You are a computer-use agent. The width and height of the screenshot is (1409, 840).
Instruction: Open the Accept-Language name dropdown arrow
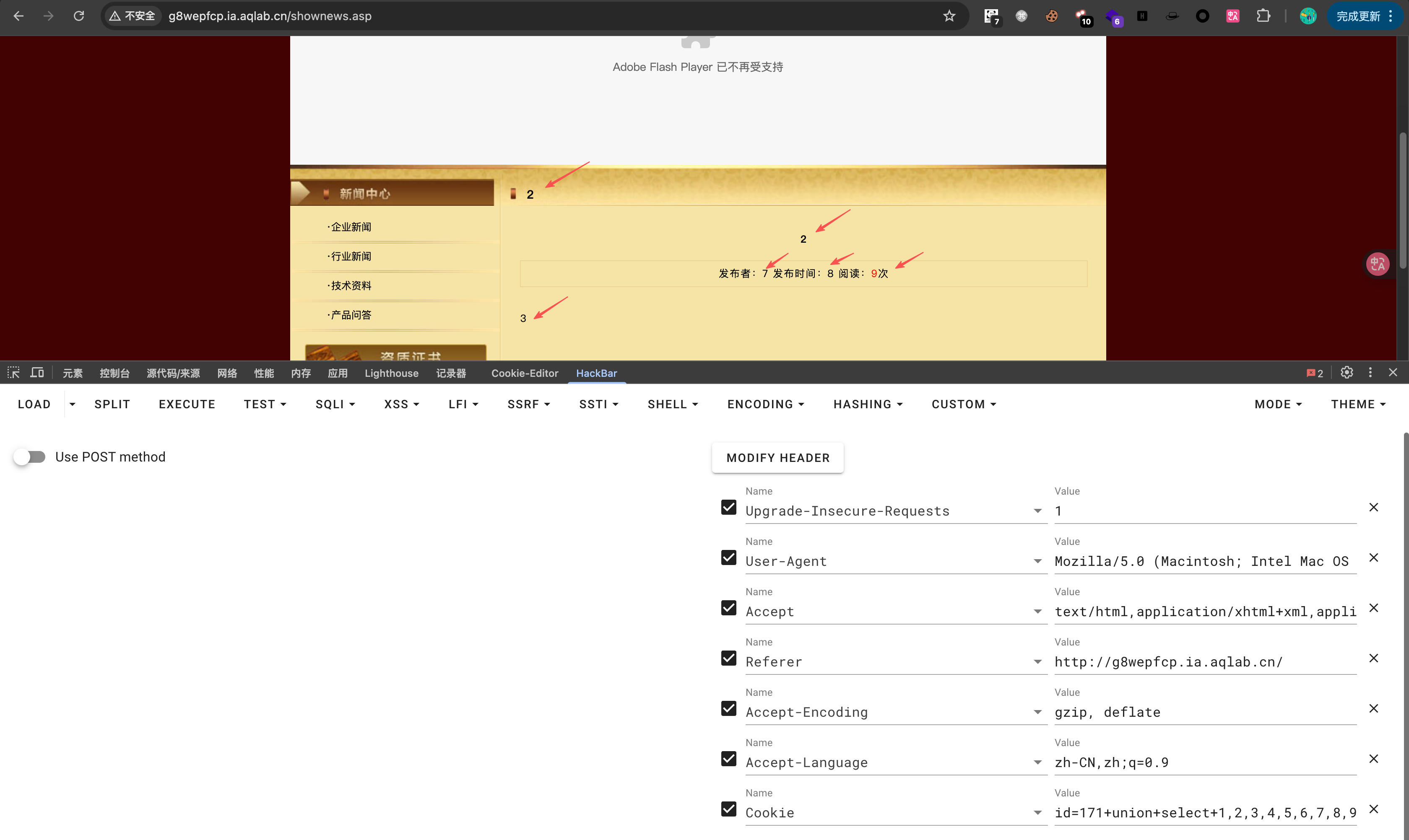1037,762
